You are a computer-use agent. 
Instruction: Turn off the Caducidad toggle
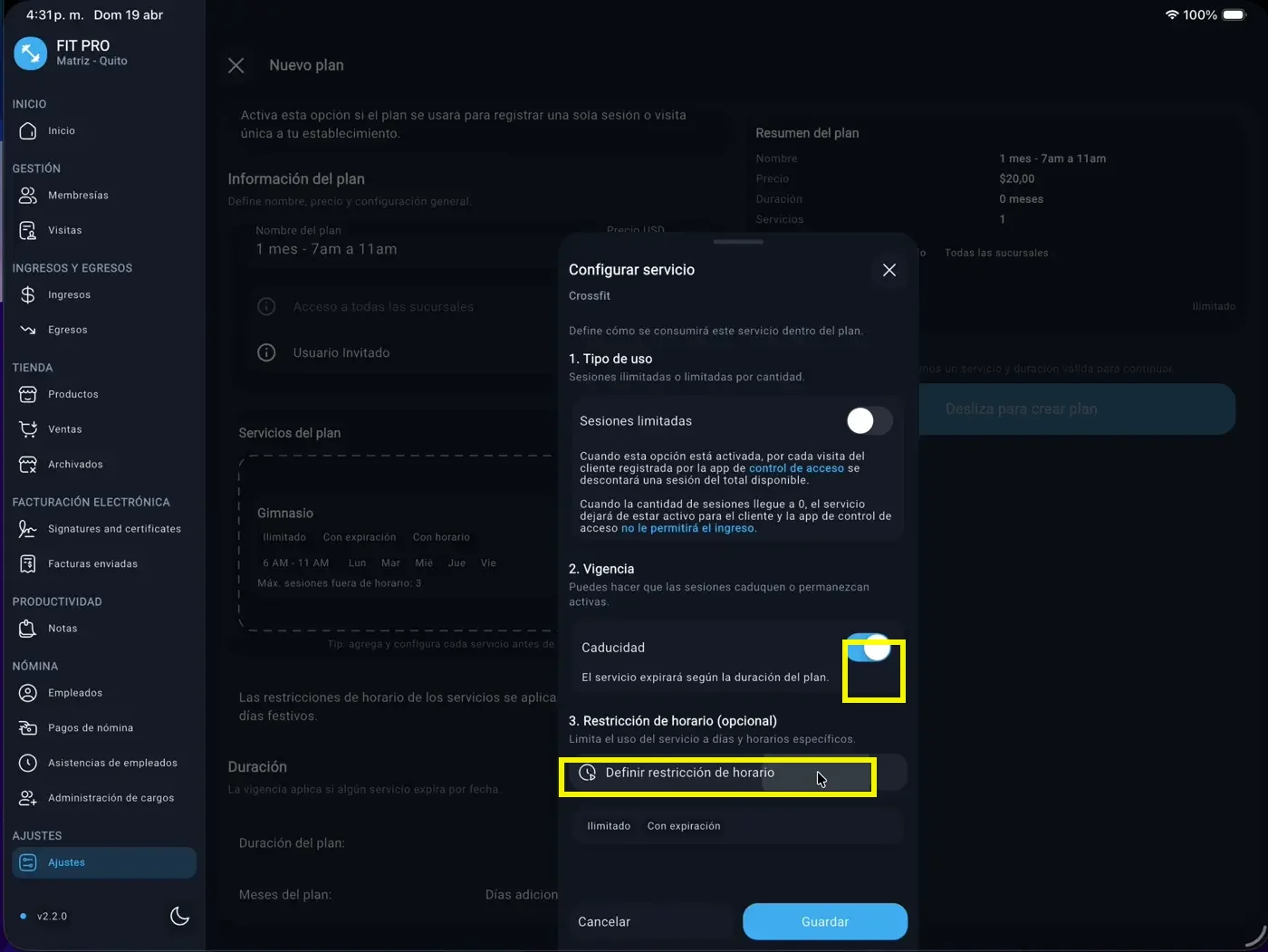pos(868,648)
